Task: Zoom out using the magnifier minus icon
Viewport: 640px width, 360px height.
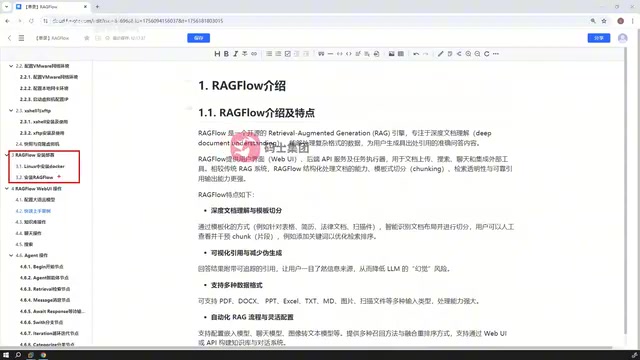Action: 477,54
